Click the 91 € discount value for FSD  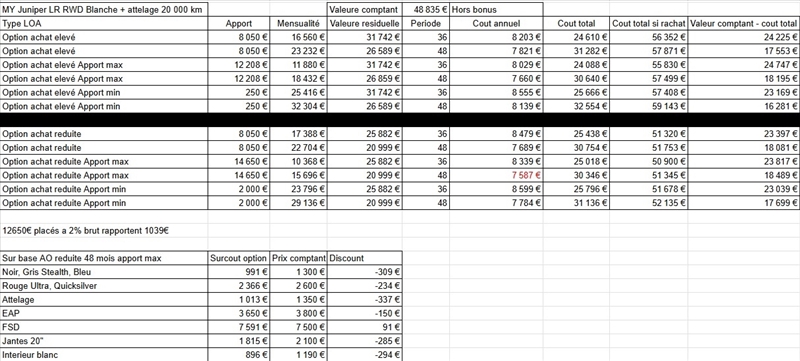(364, 327)
